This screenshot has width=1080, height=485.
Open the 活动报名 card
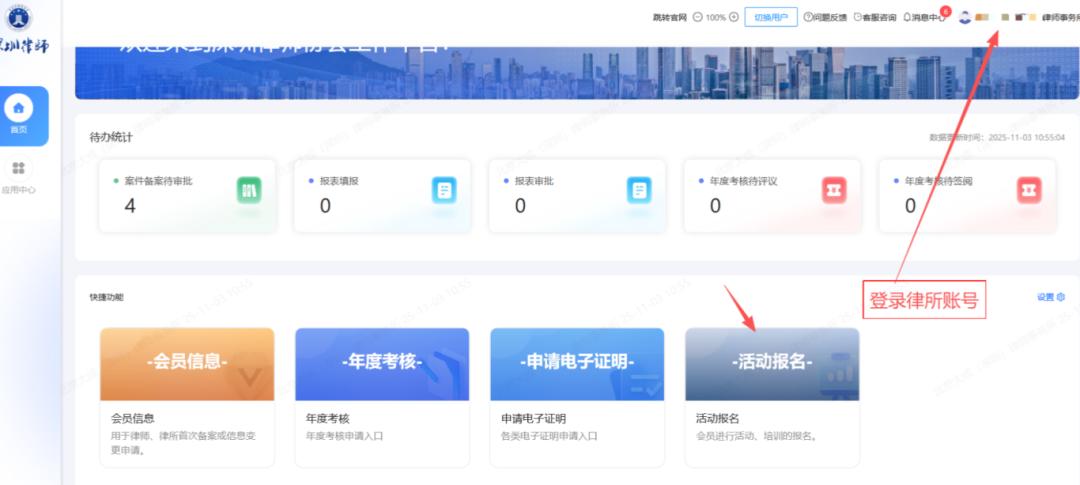[772, 396]
